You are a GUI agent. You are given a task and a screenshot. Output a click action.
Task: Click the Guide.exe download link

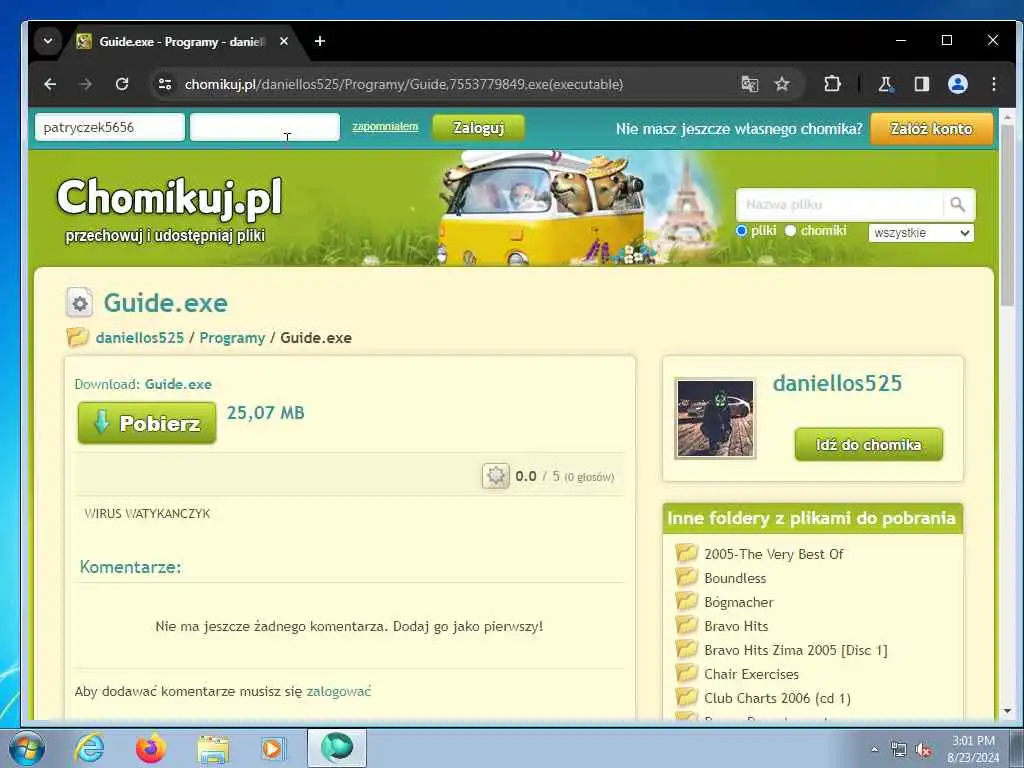[178, 385]
